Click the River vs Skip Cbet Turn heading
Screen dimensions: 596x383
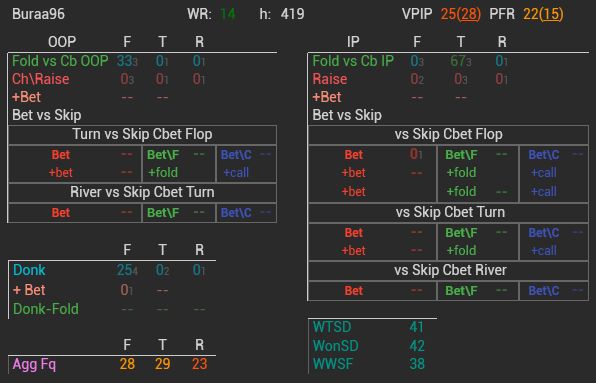pos(142,192)
